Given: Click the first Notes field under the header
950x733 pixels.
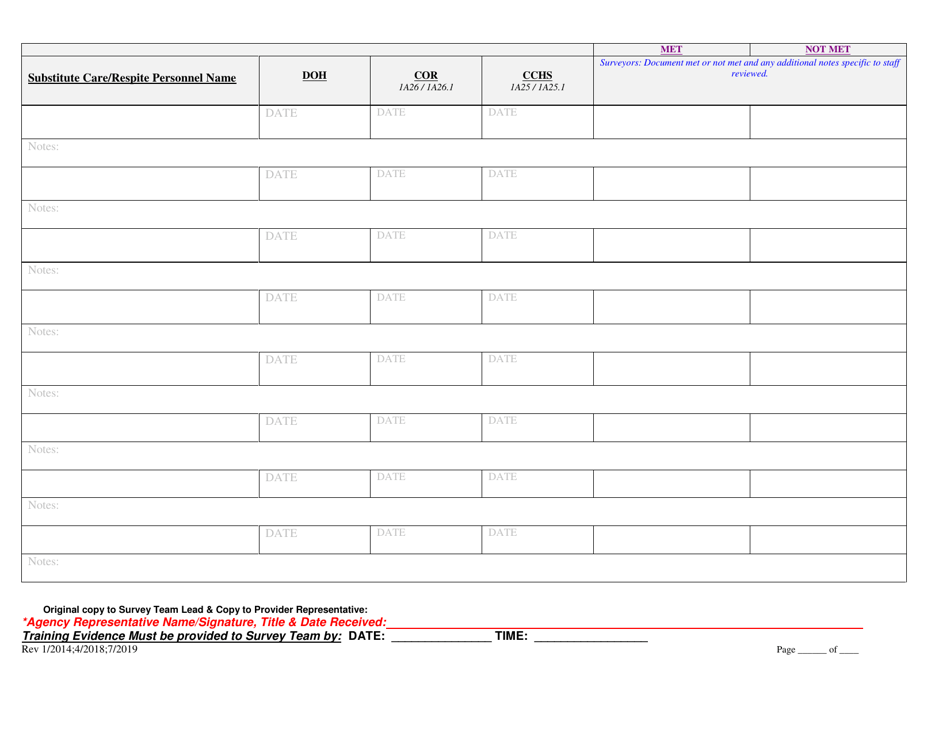Looking at the screenshot, I should [x=464, y=153].
